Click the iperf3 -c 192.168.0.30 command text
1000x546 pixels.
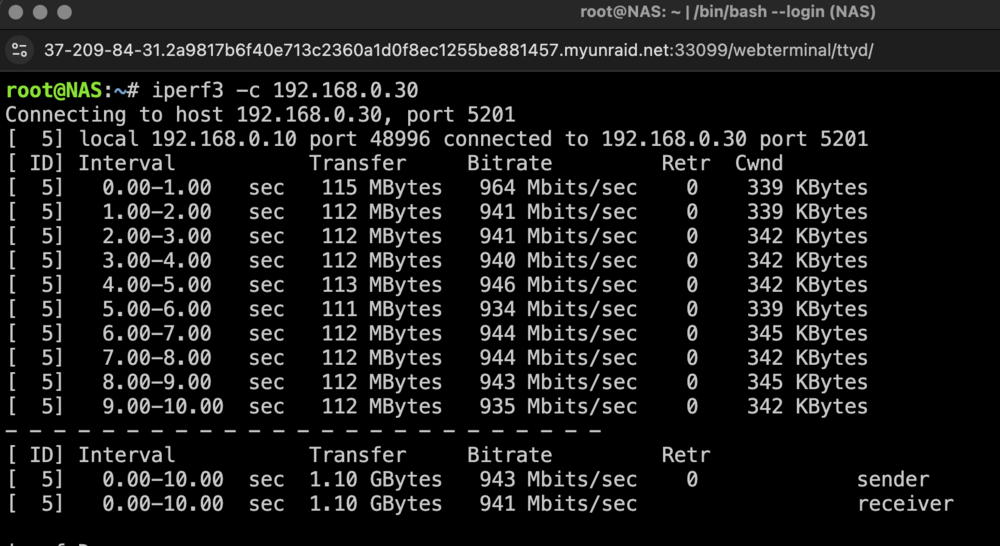tap(284, 91)
